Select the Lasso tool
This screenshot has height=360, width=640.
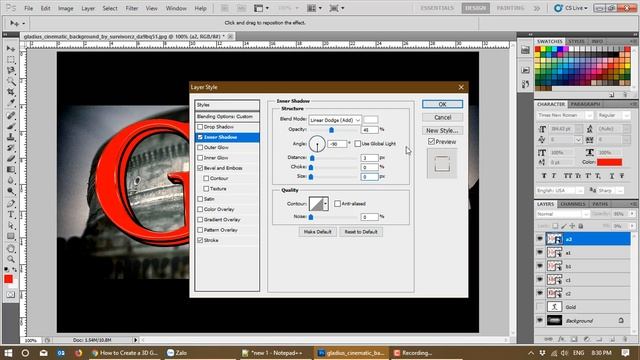11,71
